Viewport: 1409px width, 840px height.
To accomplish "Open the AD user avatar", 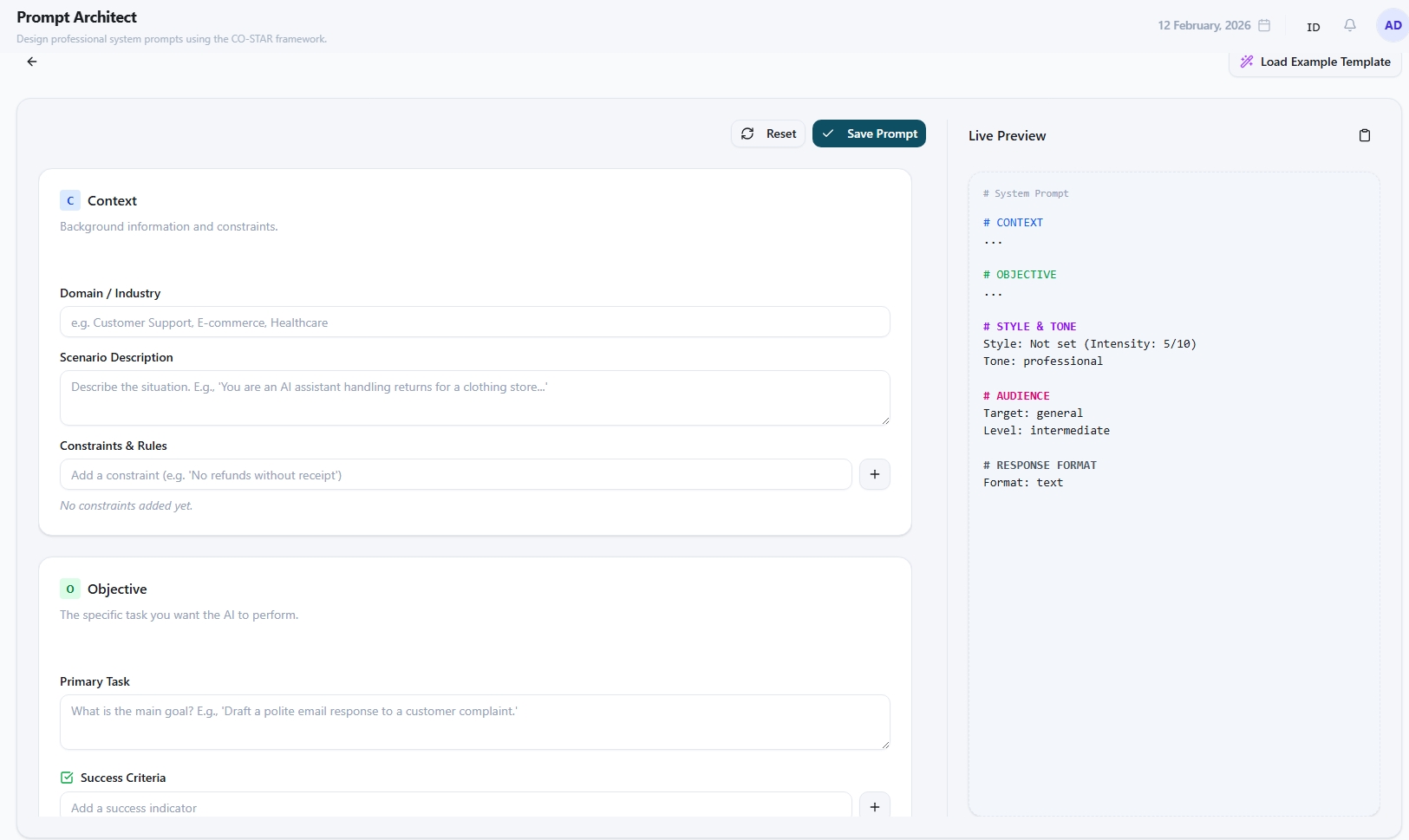I will tap(1392, 26).
